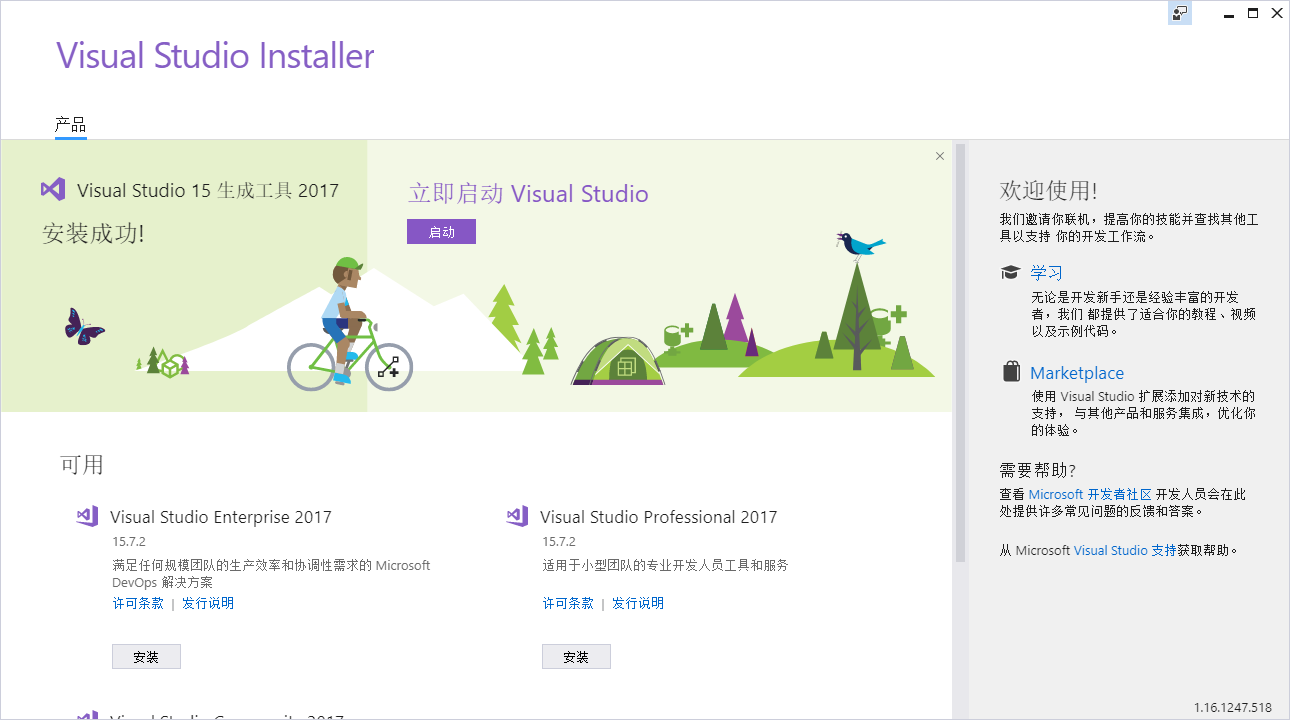
Task: Click the Visual Studio Professional 2017 logo icon
Action: coord(517,516)
